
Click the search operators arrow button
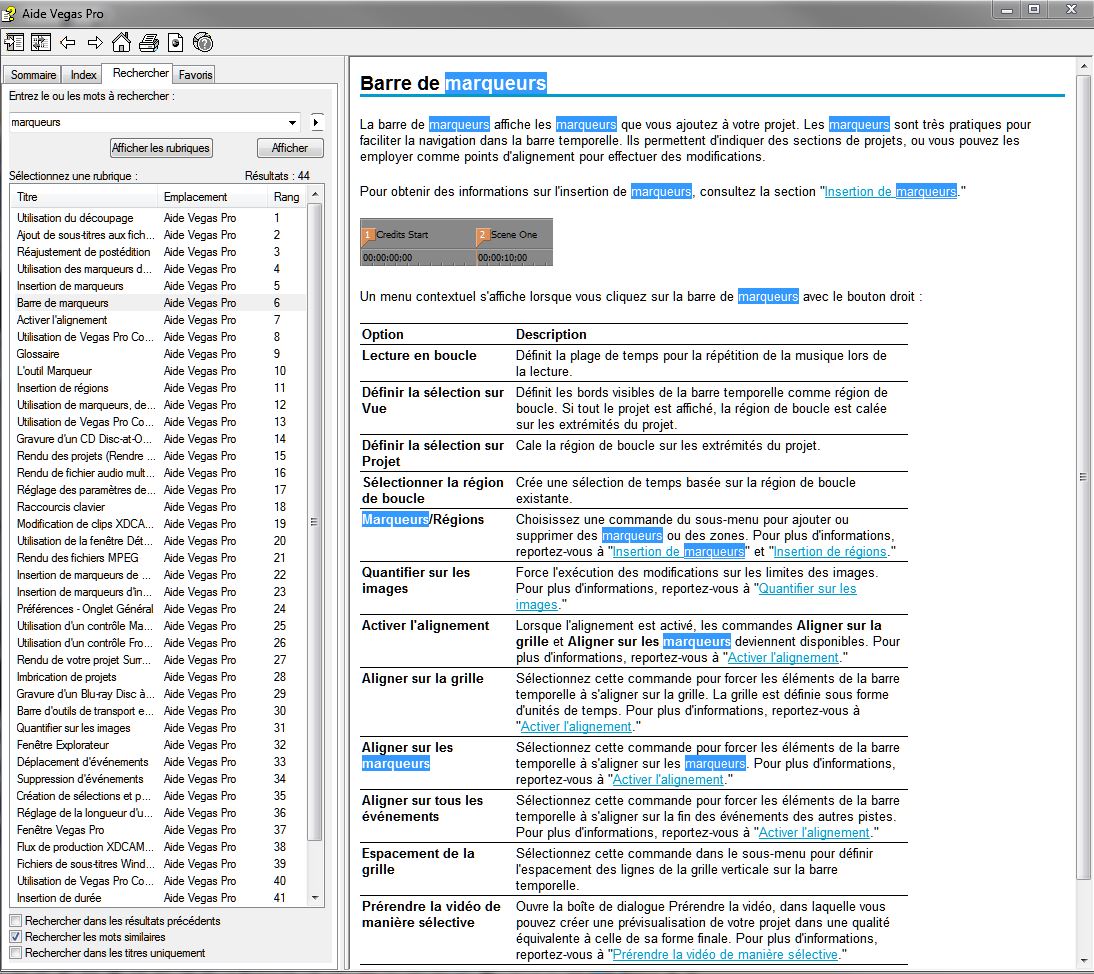pyautogui.click(x=317, y=122)
